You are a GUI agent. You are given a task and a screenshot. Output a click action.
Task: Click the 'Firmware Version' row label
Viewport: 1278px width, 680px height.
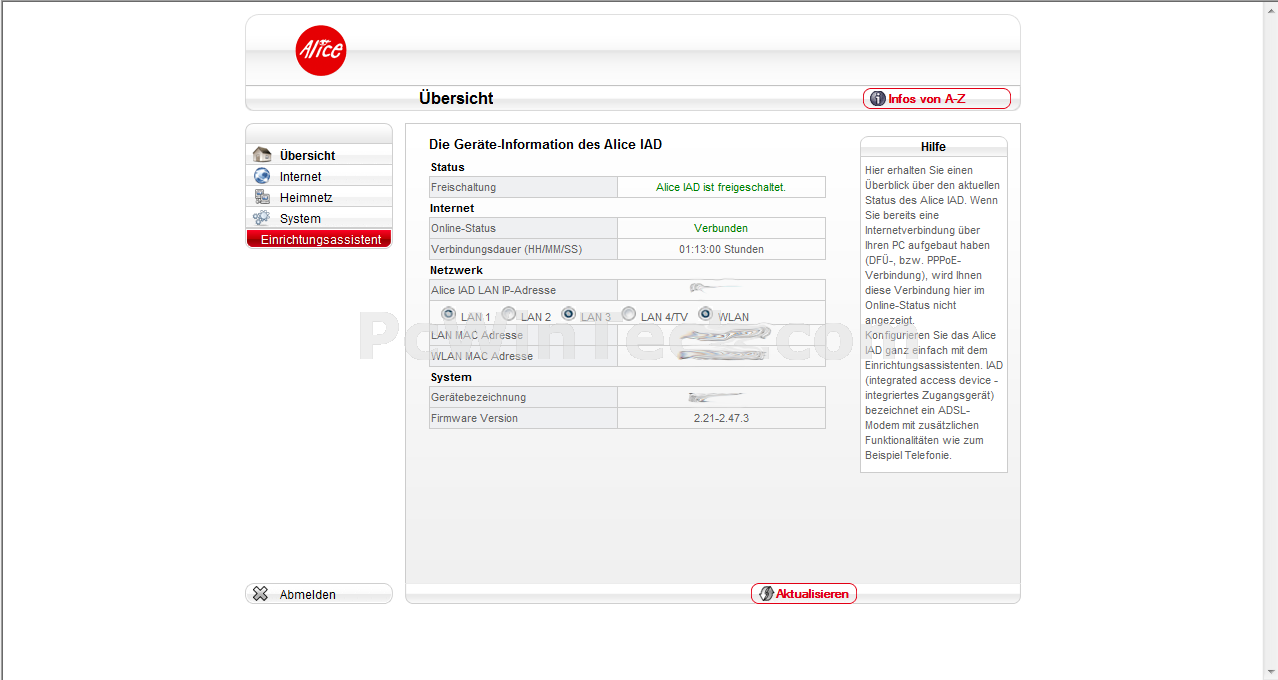point(474,418)
